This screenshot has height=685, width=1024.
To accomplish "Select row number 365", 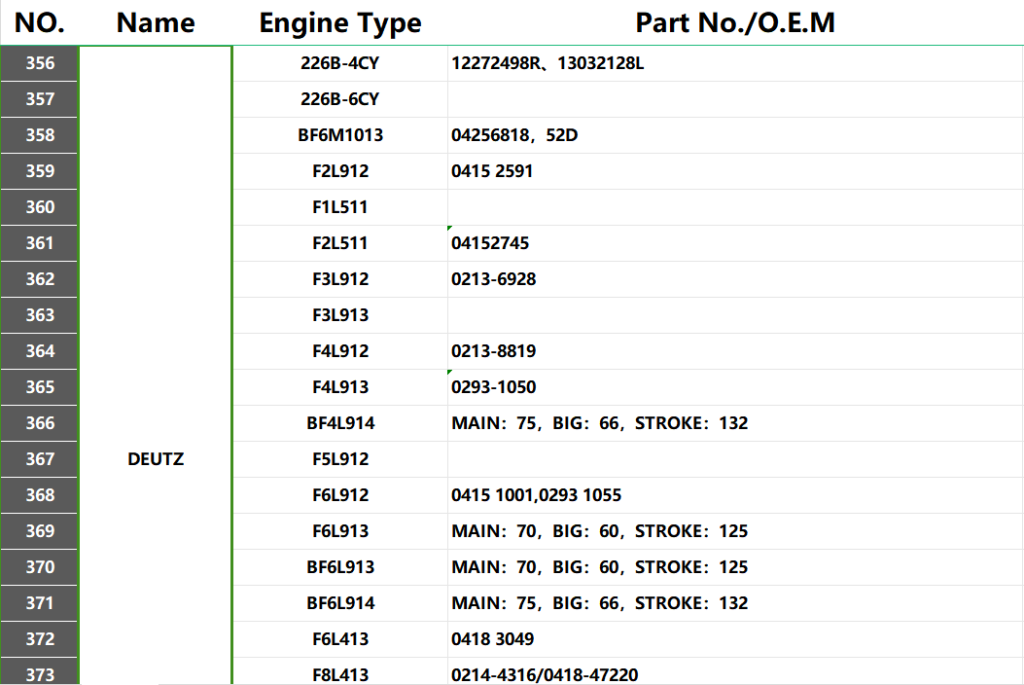I will pyautogui.click(x=40, y=387).
